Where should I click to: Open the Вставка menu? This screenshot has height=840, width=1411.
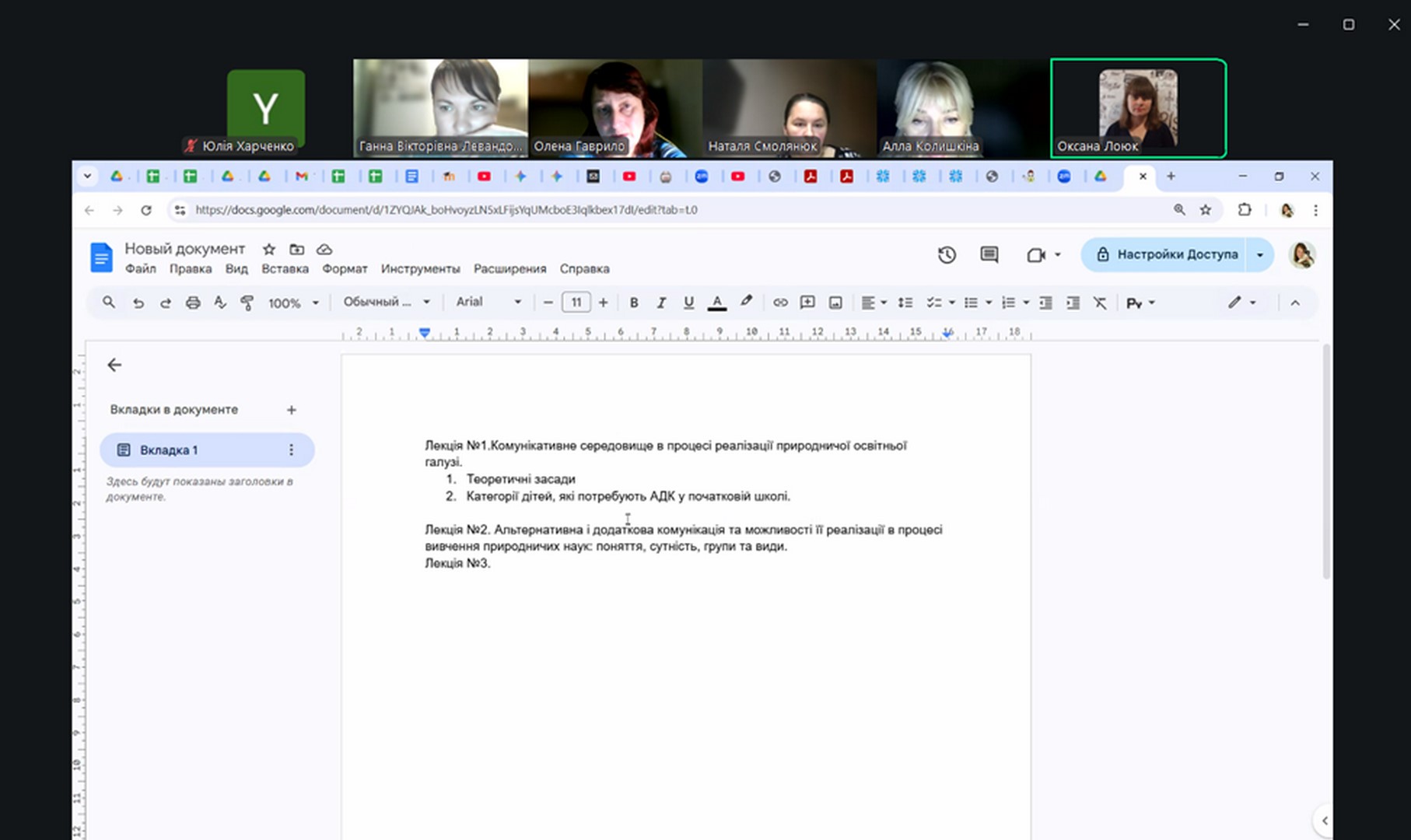(285, 269)
